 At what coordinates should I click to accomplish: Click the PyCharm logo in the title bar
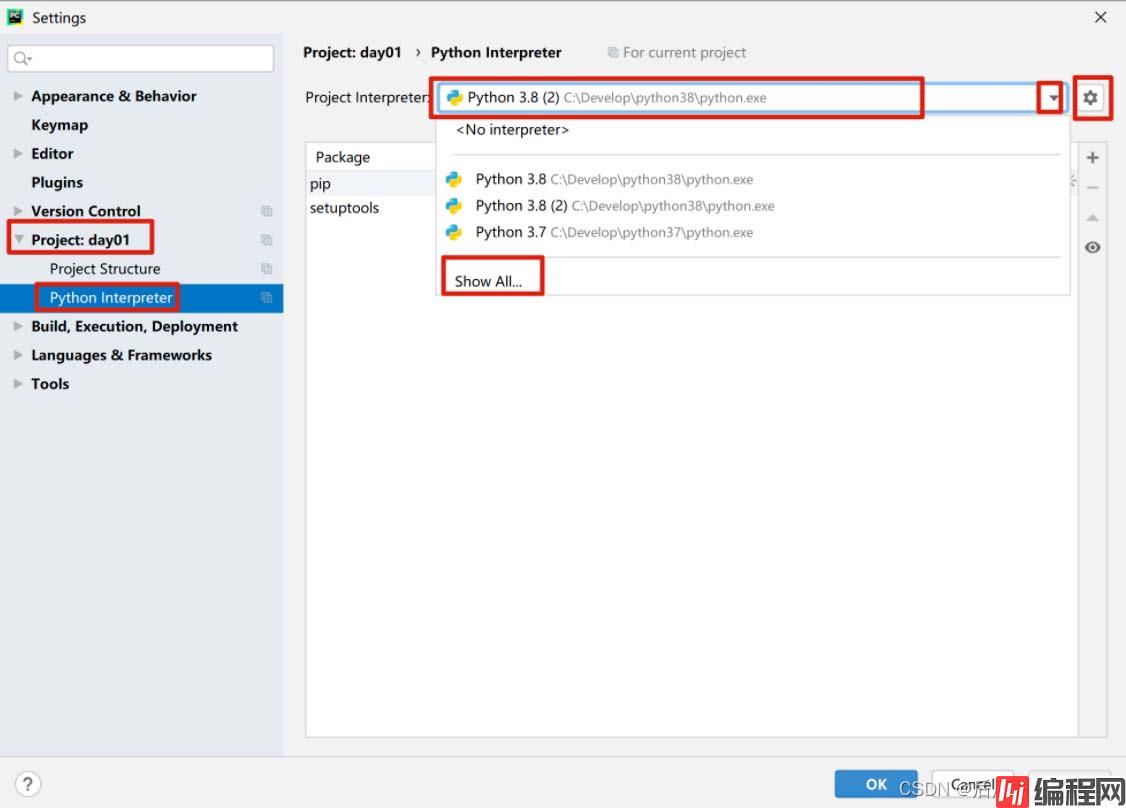click(x=15, y=17)
